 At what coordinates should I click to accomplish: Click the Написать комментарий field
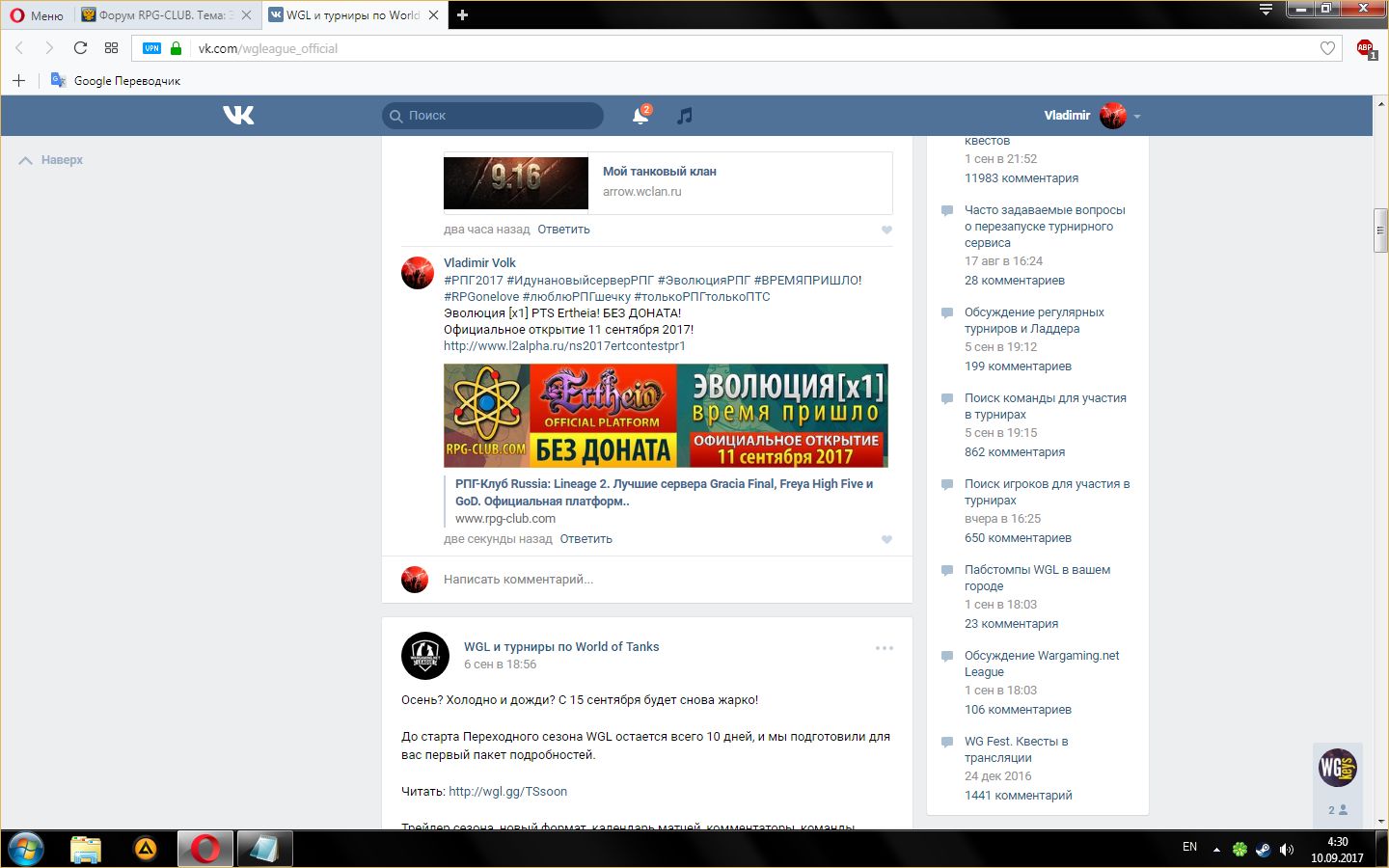click(518, 580)
